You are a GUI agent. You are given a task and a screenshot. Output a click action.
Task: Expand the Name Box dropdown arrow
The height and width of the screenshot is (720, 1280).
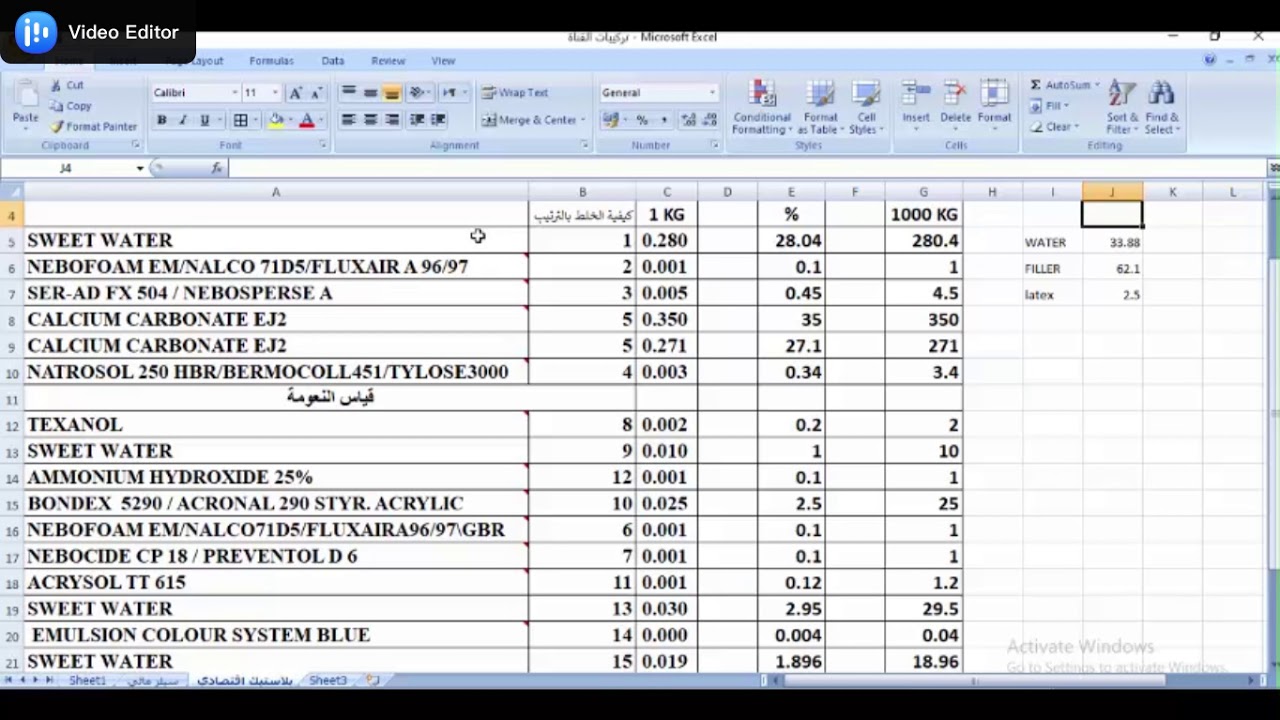140,168
